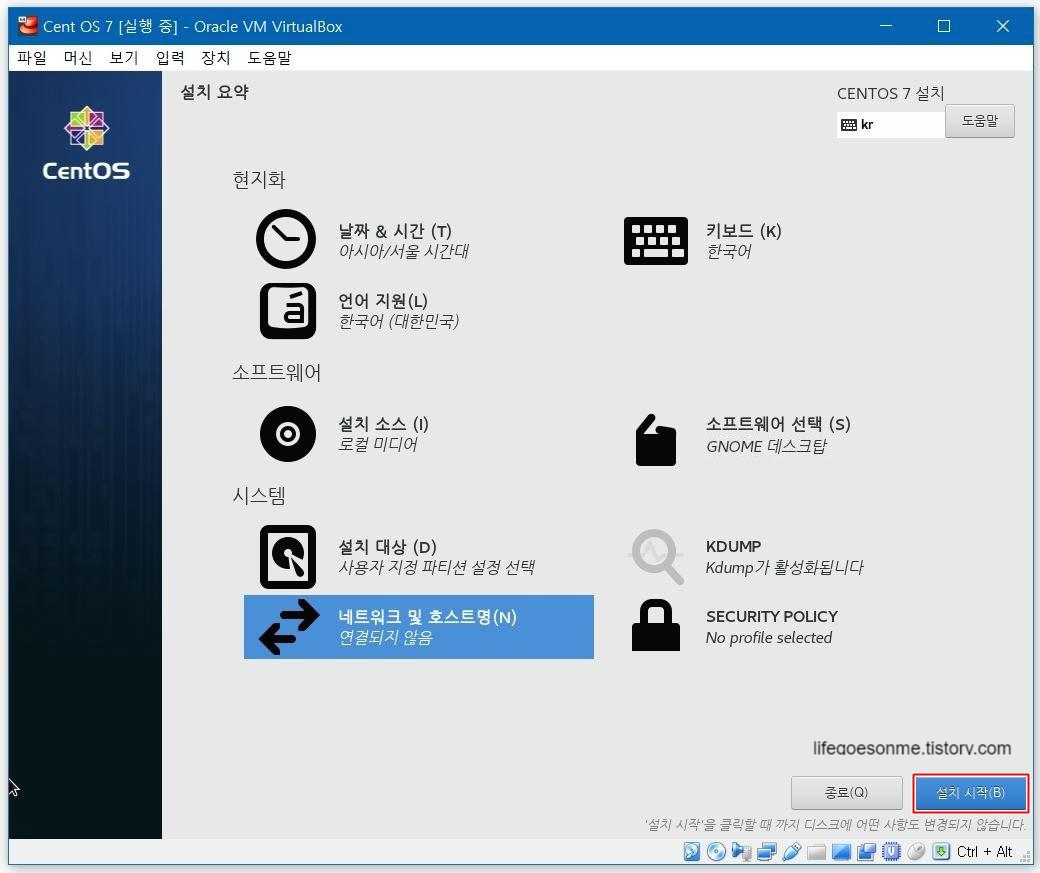Click the network adapters status icon
This screenshot has width=1040, height=873.
[x=766, y=851]
